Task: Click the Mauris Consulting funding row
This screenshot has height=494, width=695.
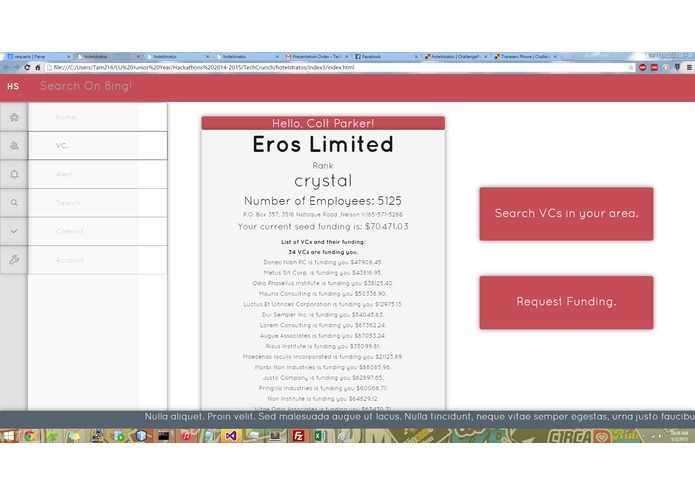Action: (323, 294)
